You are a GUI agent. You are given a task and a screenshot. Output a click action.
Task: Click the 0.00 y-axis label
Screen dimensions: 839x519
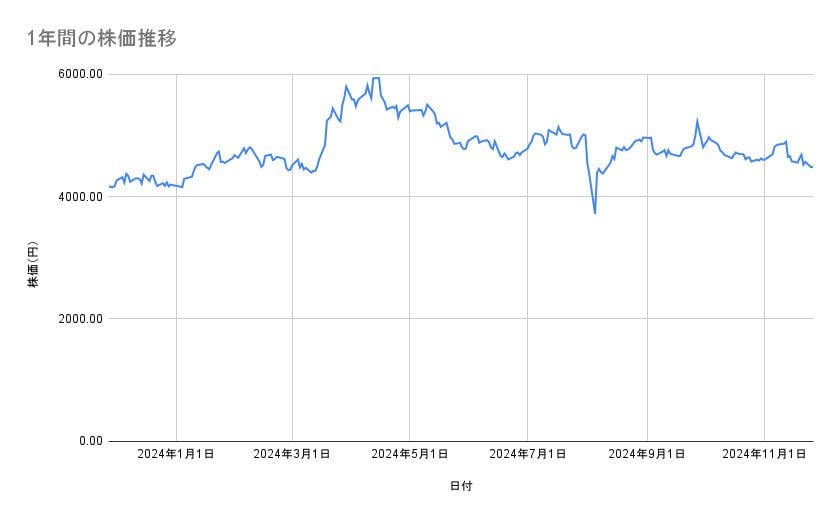point(89,441)
